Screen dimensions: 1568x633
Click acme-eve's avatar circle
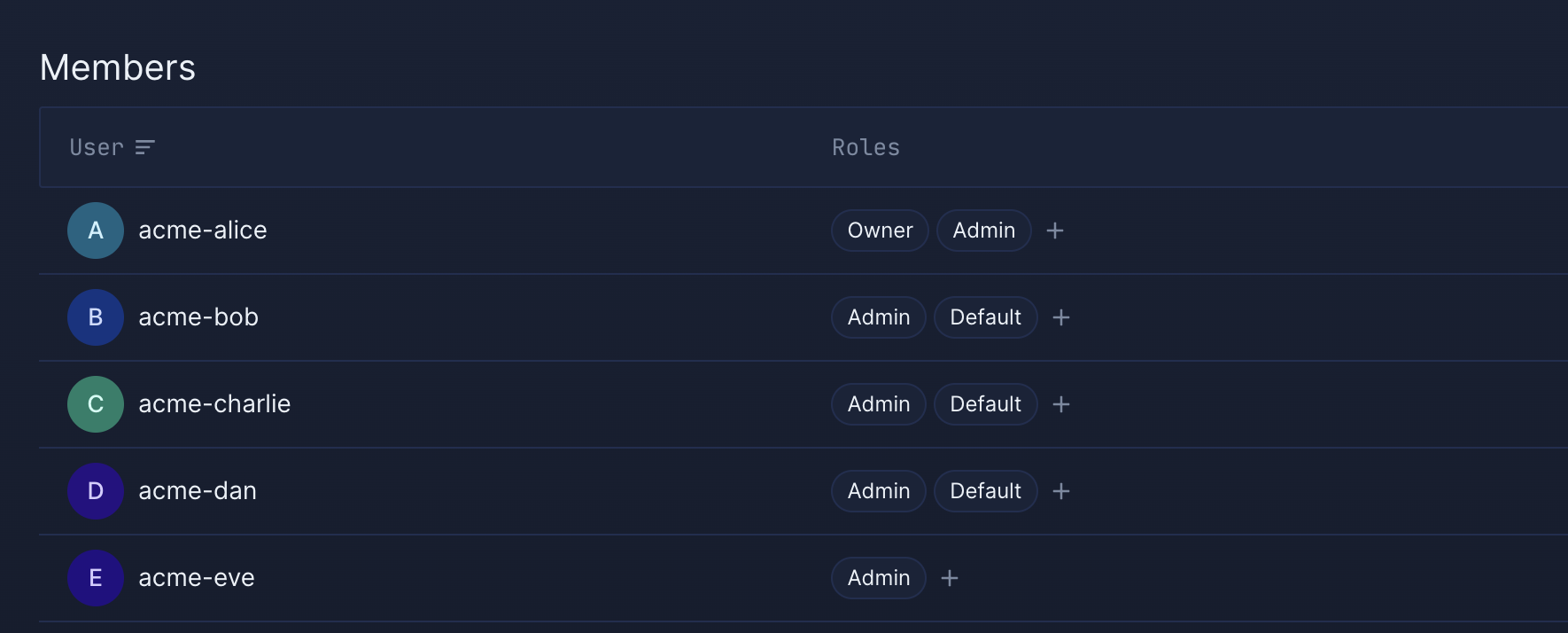point(95,577)
